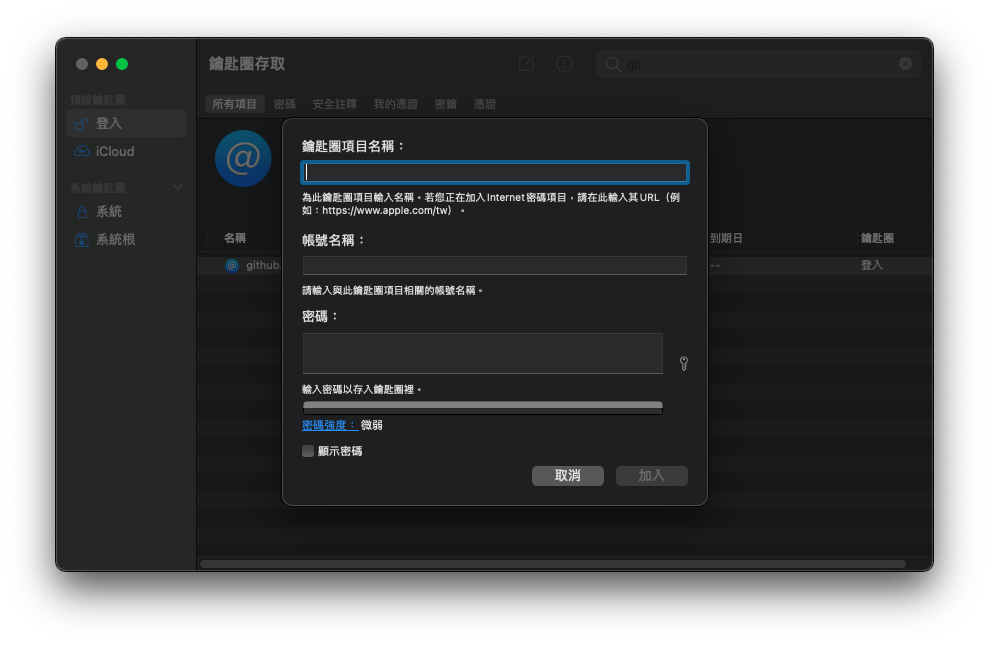The width and height of the screenshot is (989, 645).
Task: Select the 登入 keychain in the sidebar
Action: click(126, 124)
